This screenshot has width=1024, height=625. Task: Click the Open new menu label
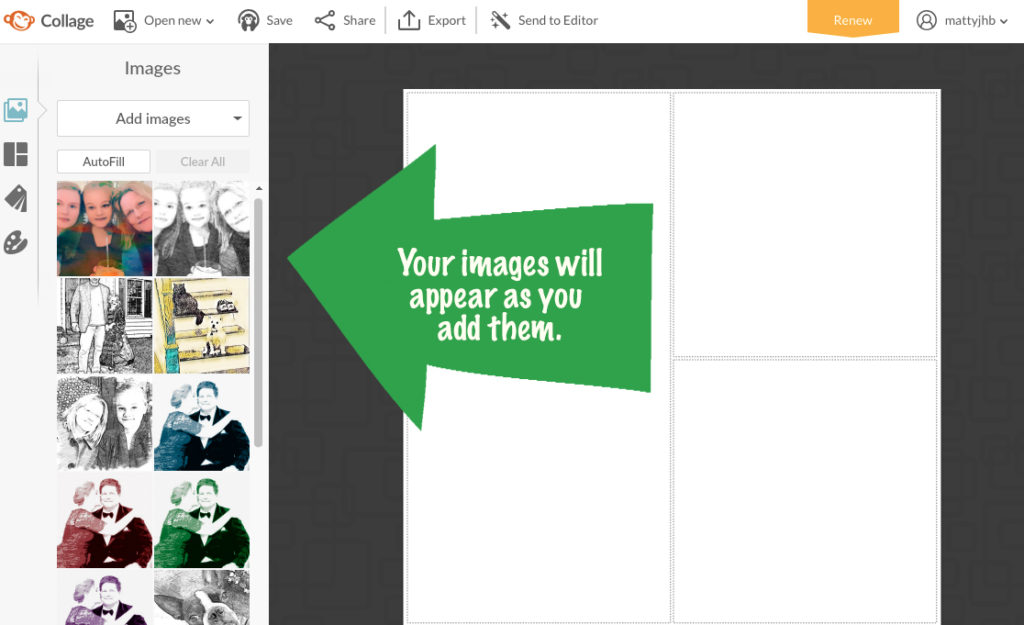(172, 20)
